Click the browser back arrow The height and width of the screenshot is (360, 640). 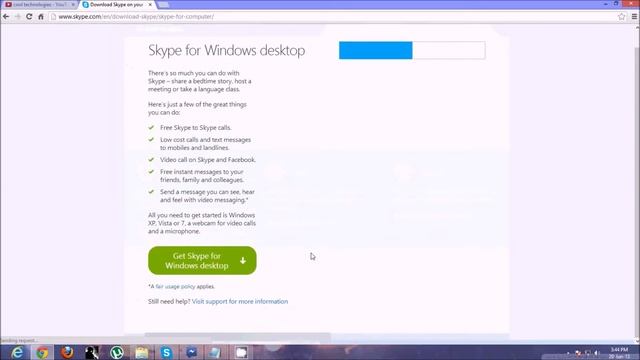point(6,17)
